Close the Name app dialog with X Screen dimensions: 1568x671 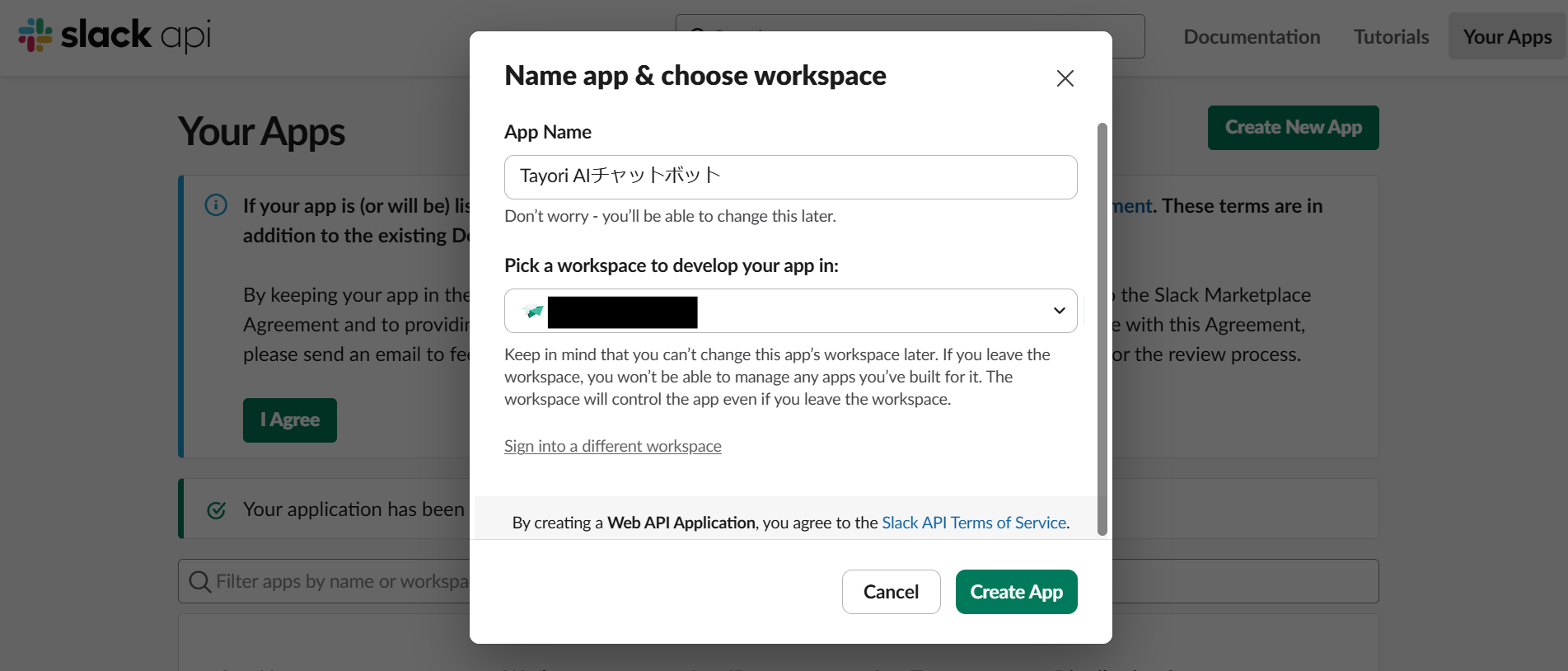[1065, 78]
